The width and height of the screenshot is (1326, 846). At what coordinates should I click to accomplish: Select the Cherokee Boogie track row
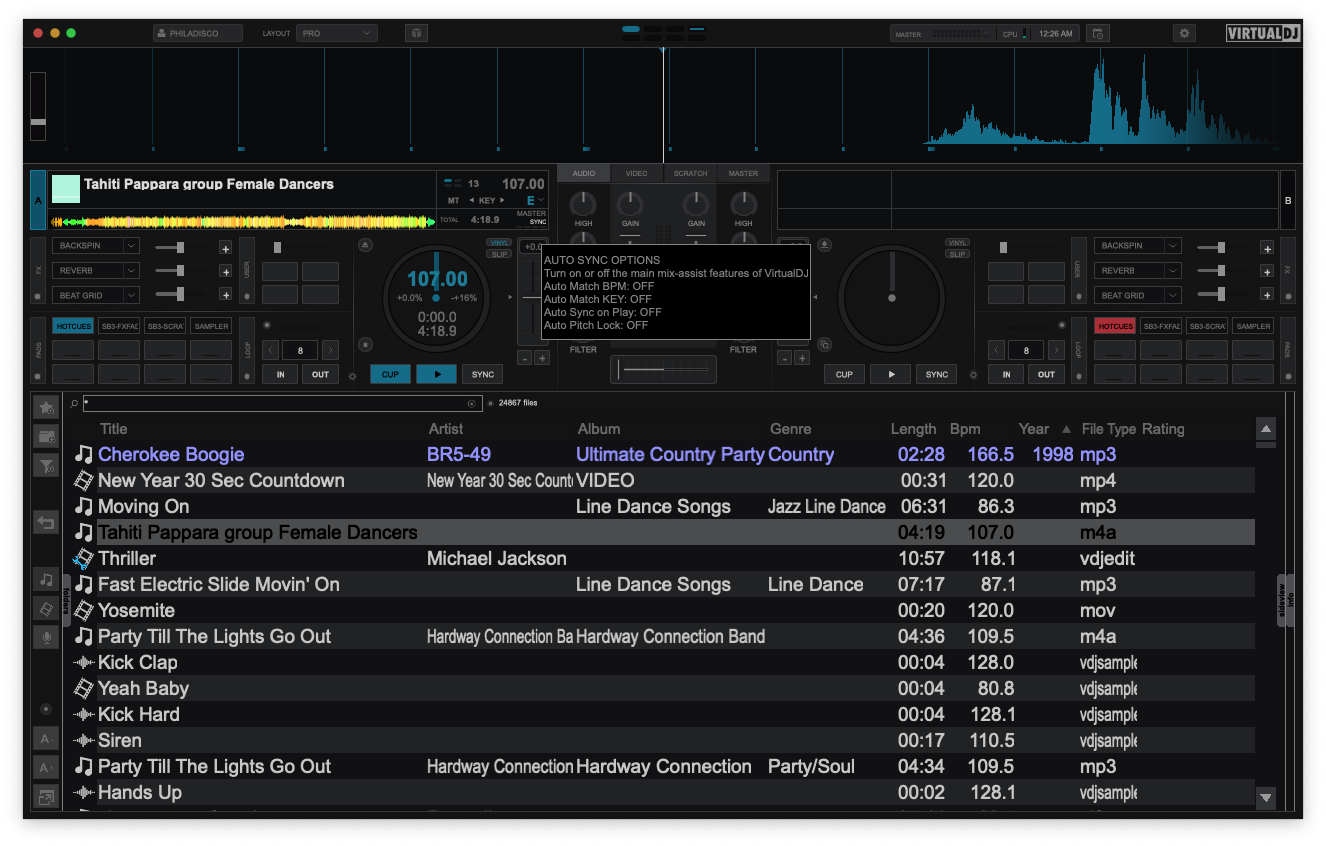coord(664,455)
